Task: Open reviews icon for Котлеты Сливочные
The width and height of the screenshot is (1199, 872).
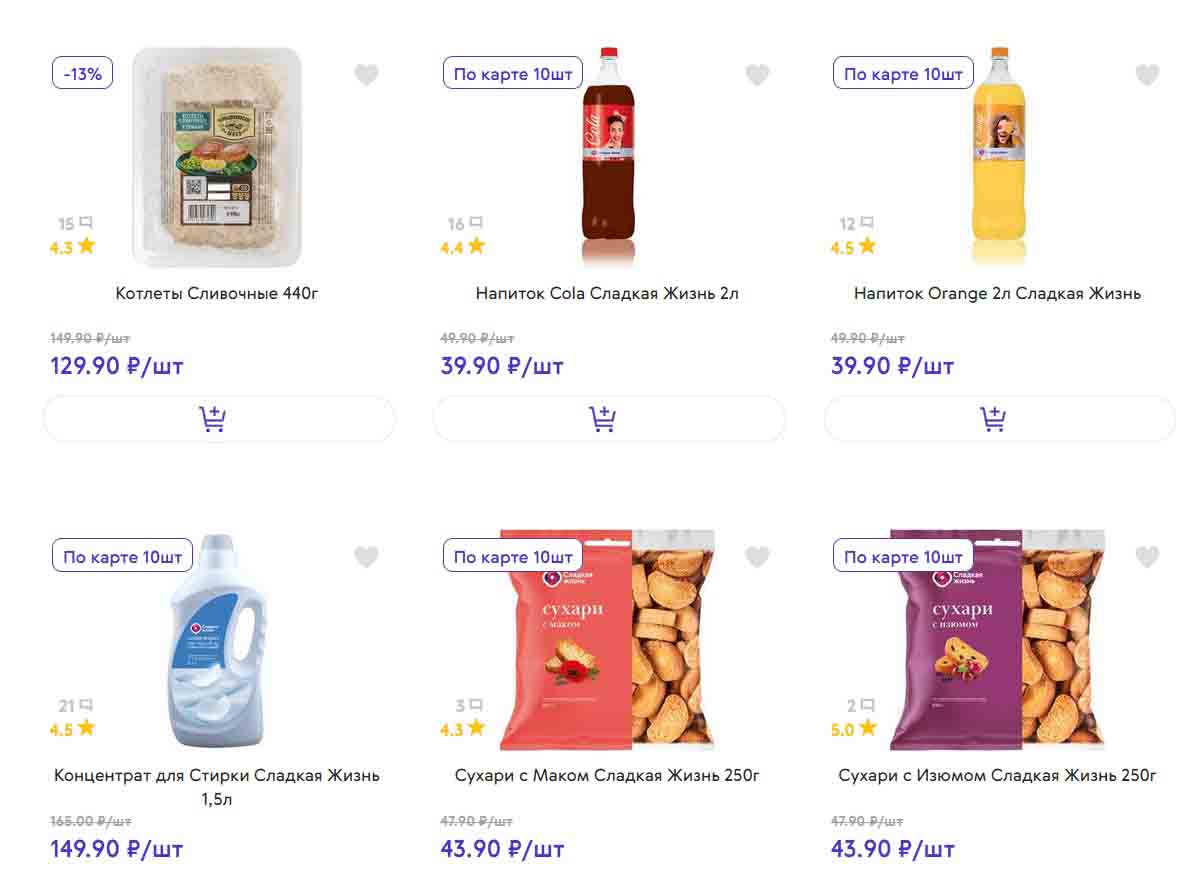Action: [x=86, y=223]
